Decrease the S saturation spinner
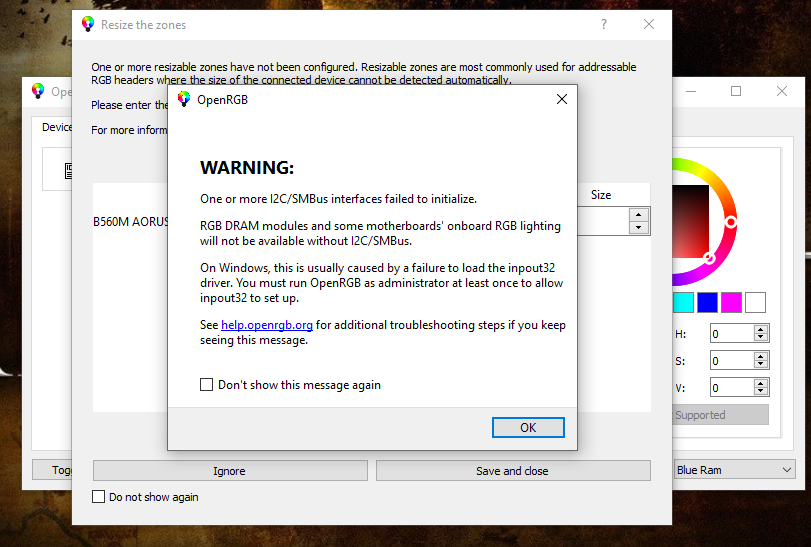811x547 pixels. click(x=760, y=365)
